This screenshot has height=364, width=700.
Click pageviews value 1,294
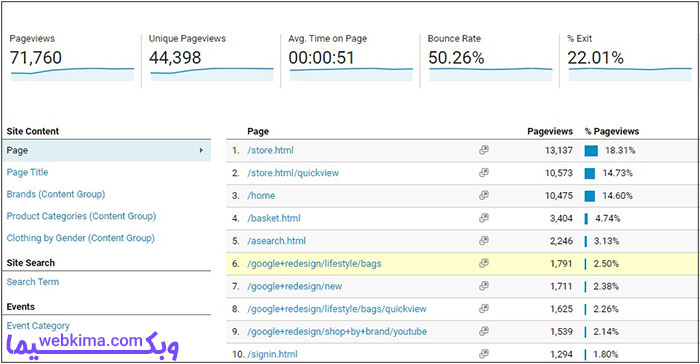(x=561, y=354)
